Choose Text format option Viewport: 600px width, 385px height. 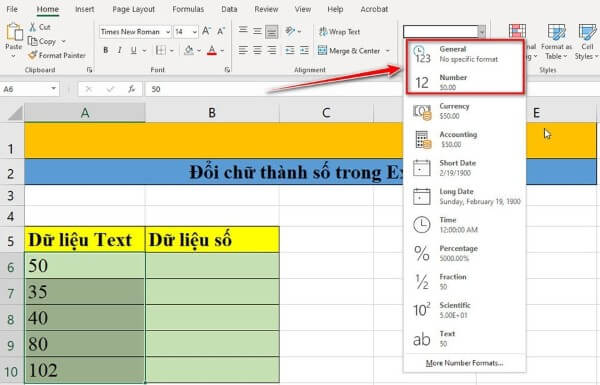click(465, 338)
